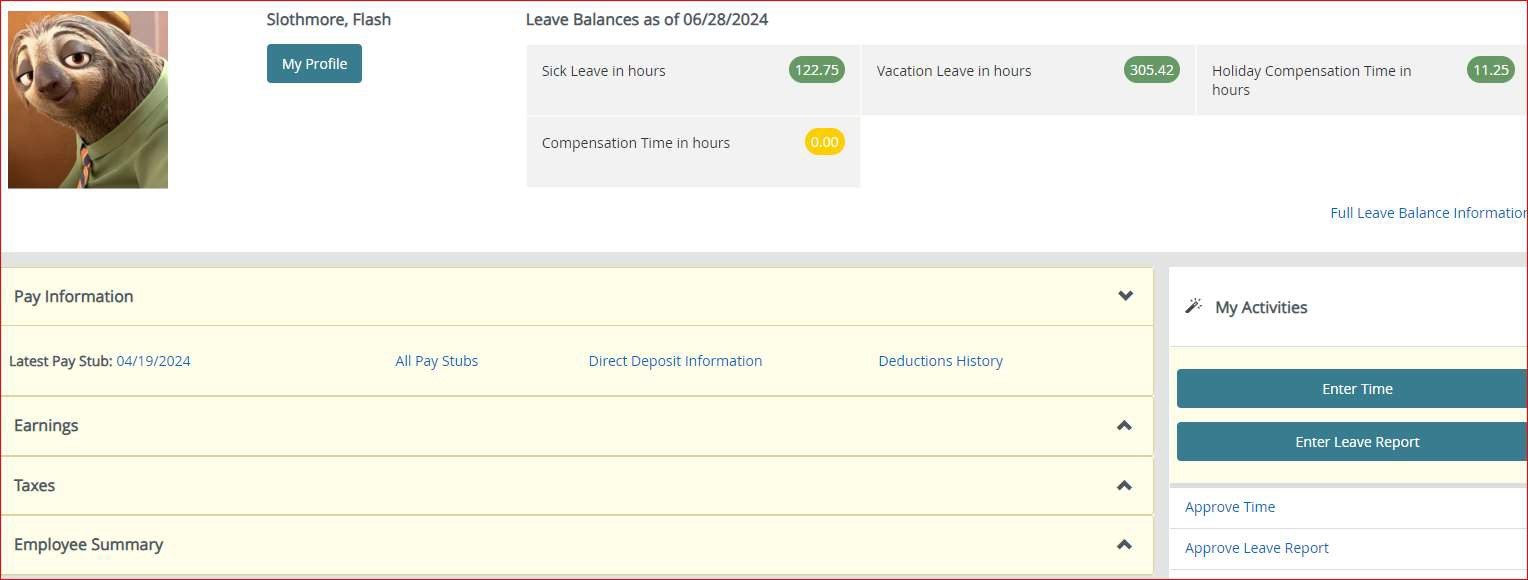
Task: Click the My Profile button
Action: point(314,63)
